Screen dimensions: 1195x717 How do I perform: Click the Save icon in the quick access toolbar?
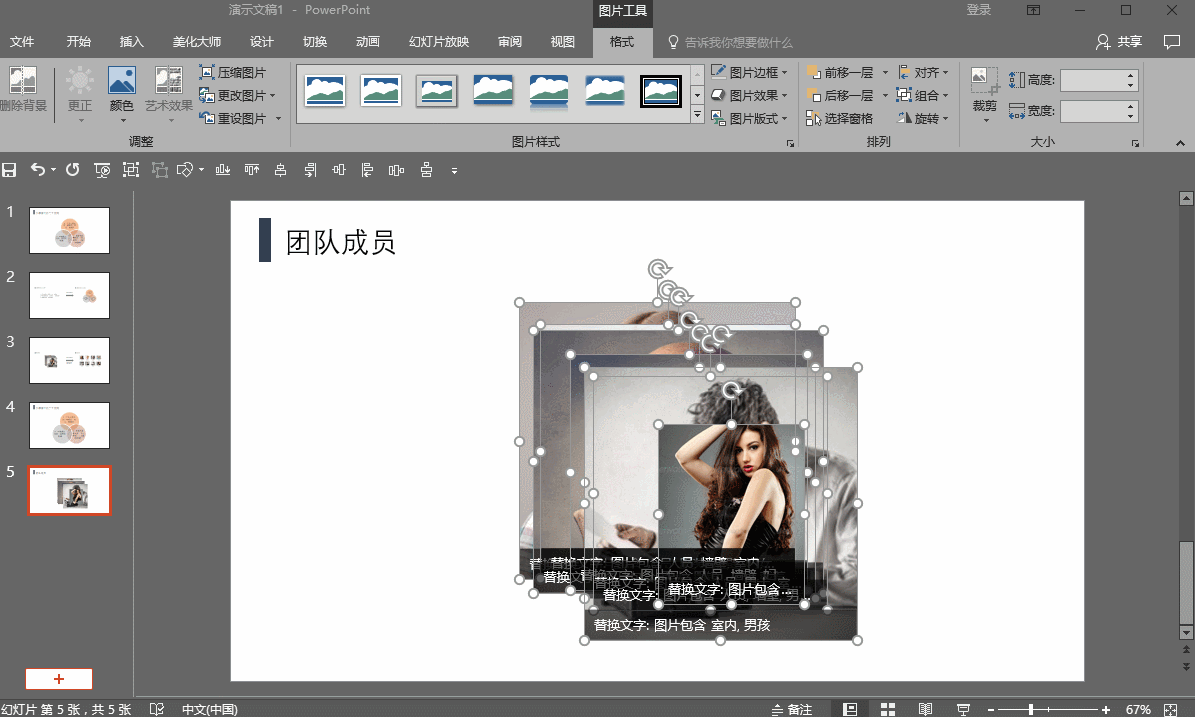click(x=9, y=170)
